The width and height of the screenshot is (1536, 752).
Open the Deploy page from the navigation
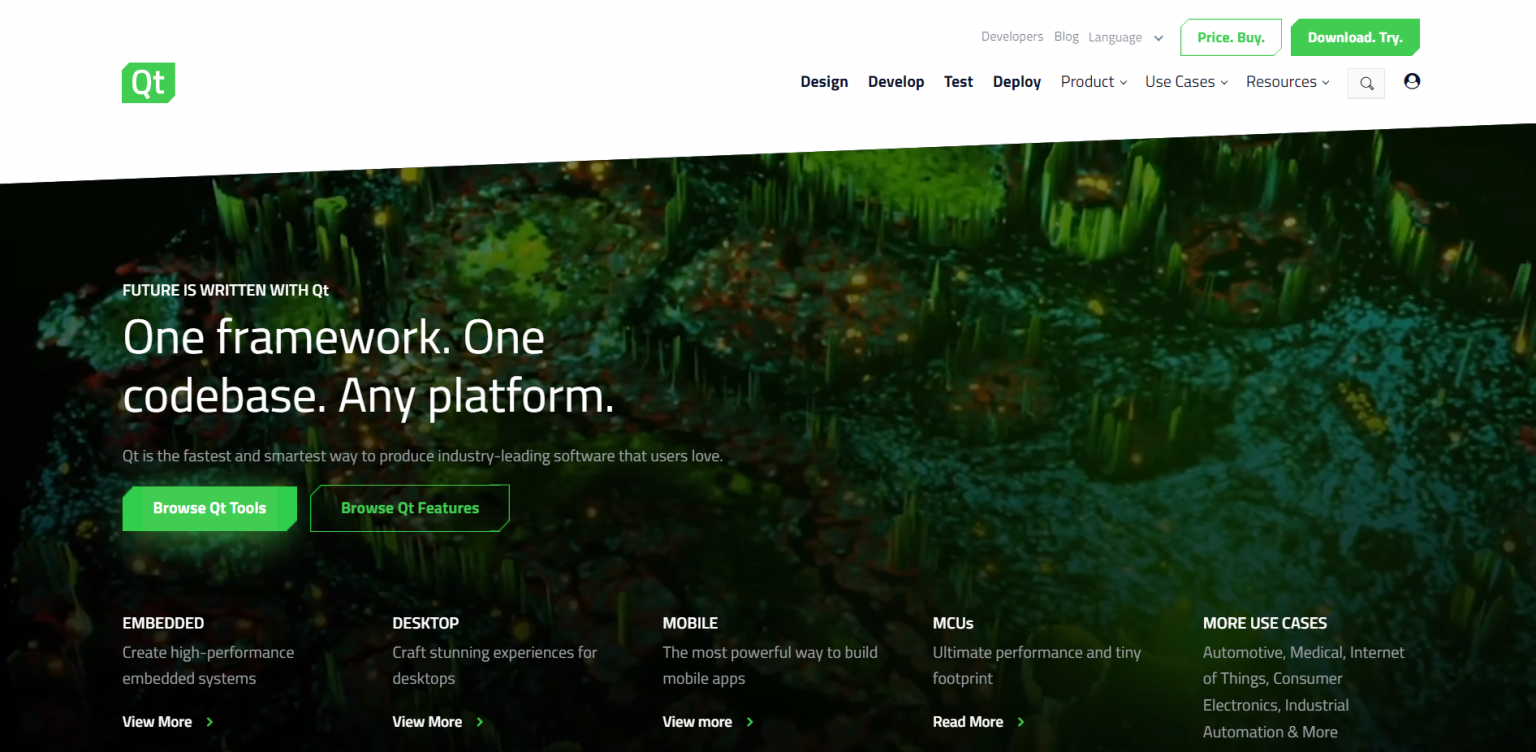coord(1016,81)
